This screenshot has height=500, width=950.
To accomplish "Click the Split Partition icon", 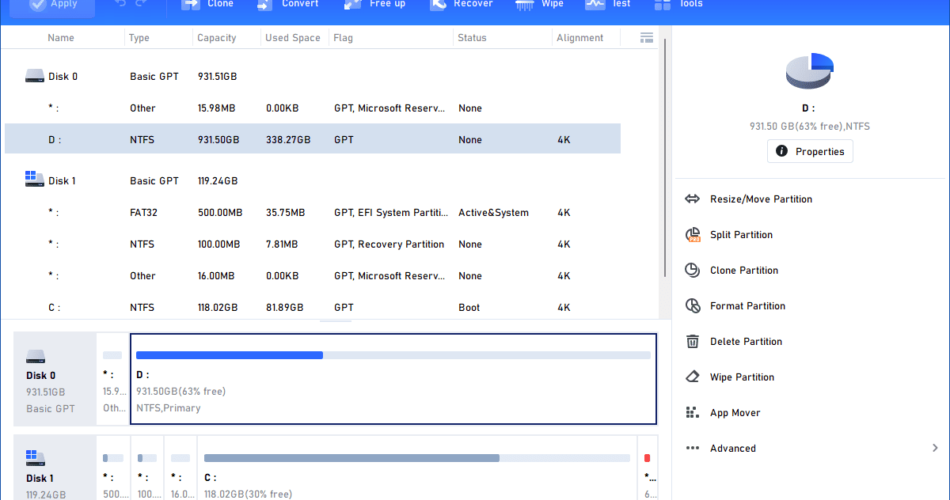I will pos(693,235).
